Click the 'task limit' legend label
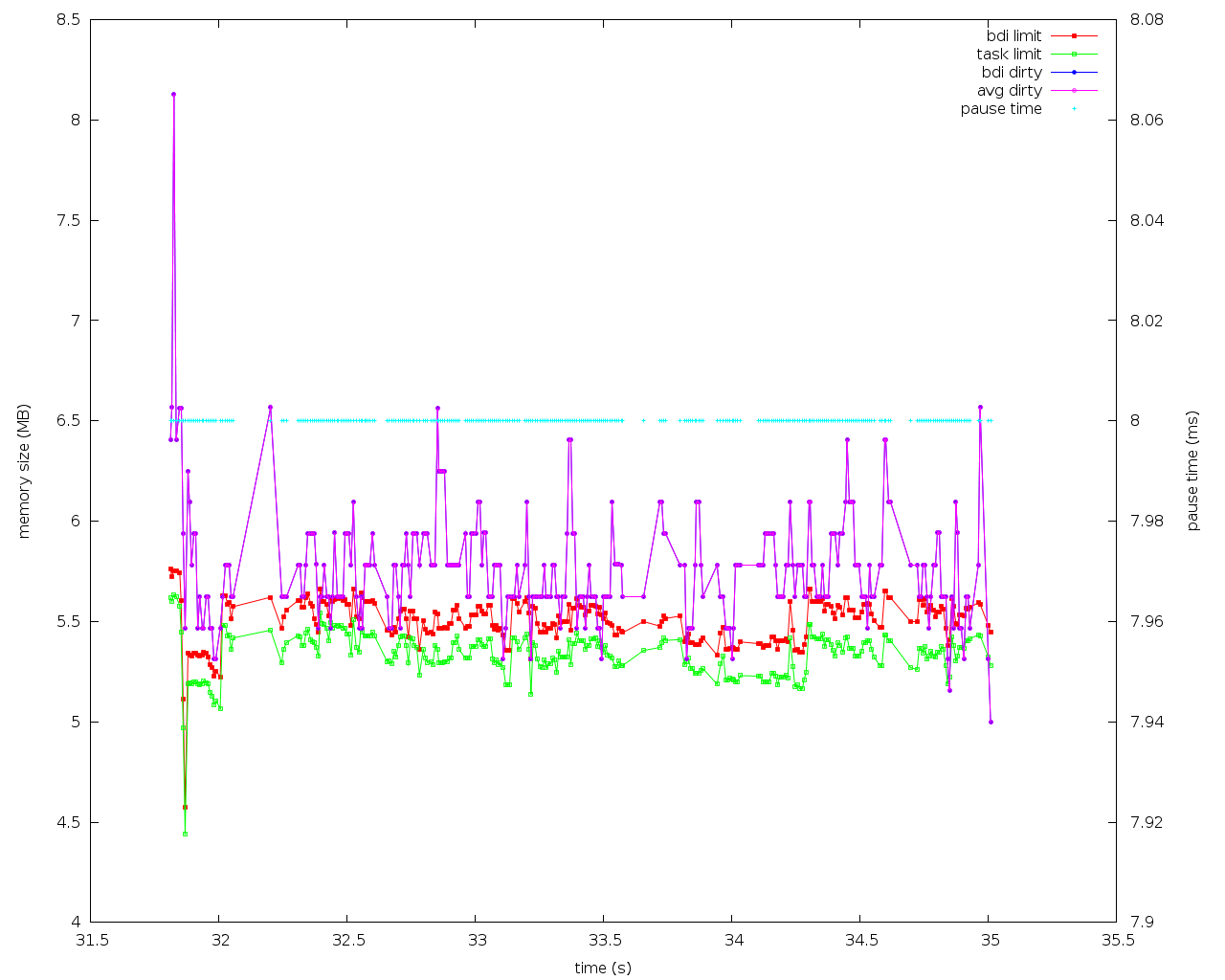Screen dimensions: 1225x980 coord(1009,55)
